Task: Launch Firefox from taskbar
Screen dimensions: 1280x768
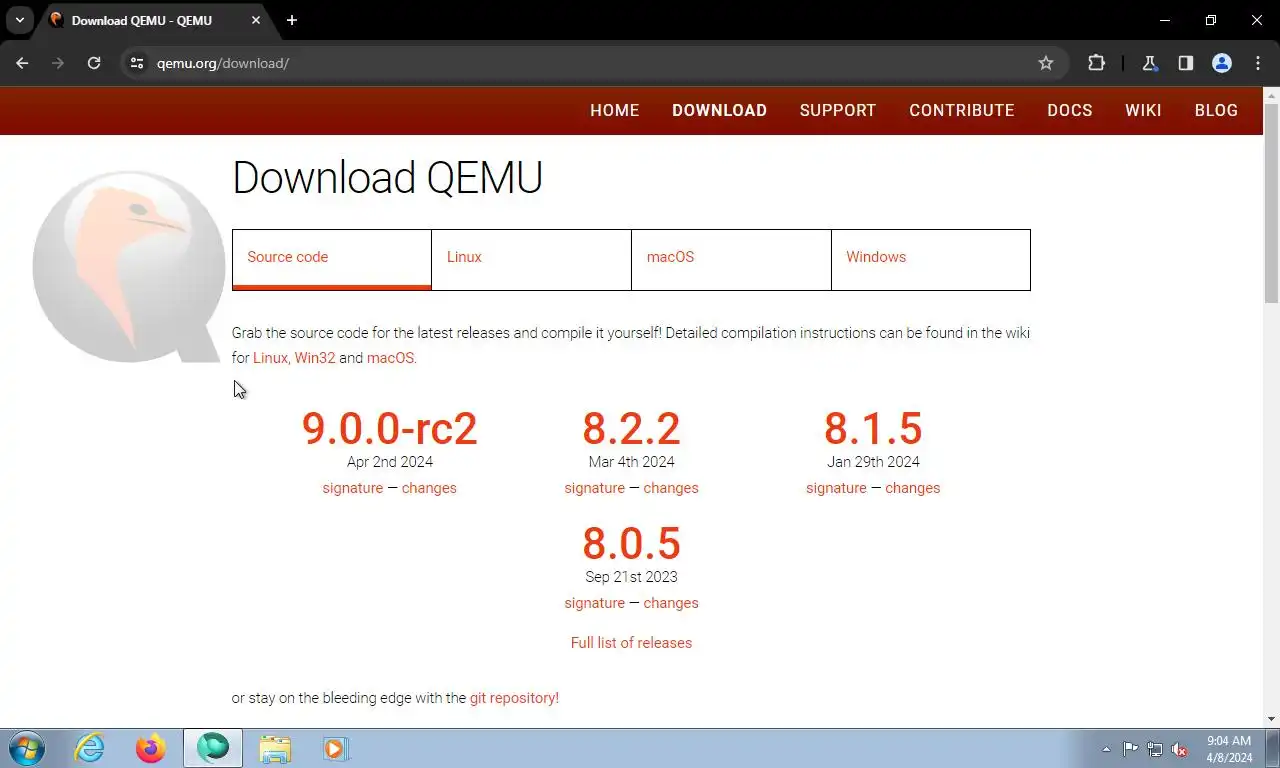Action: click(151, 748)
